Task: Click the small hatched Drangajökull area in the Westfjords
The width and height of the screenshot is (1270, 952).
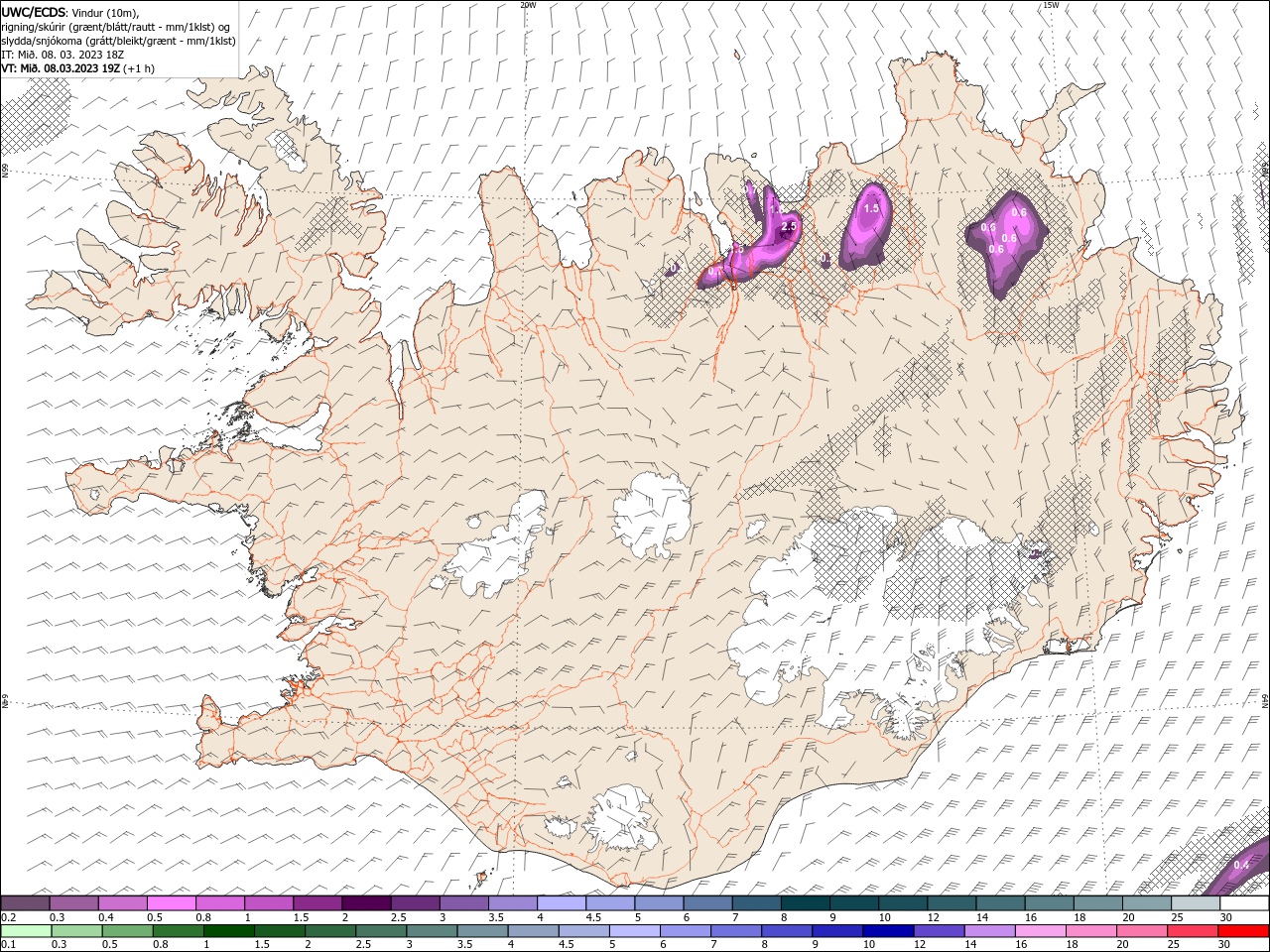Action: coord(287,148)
